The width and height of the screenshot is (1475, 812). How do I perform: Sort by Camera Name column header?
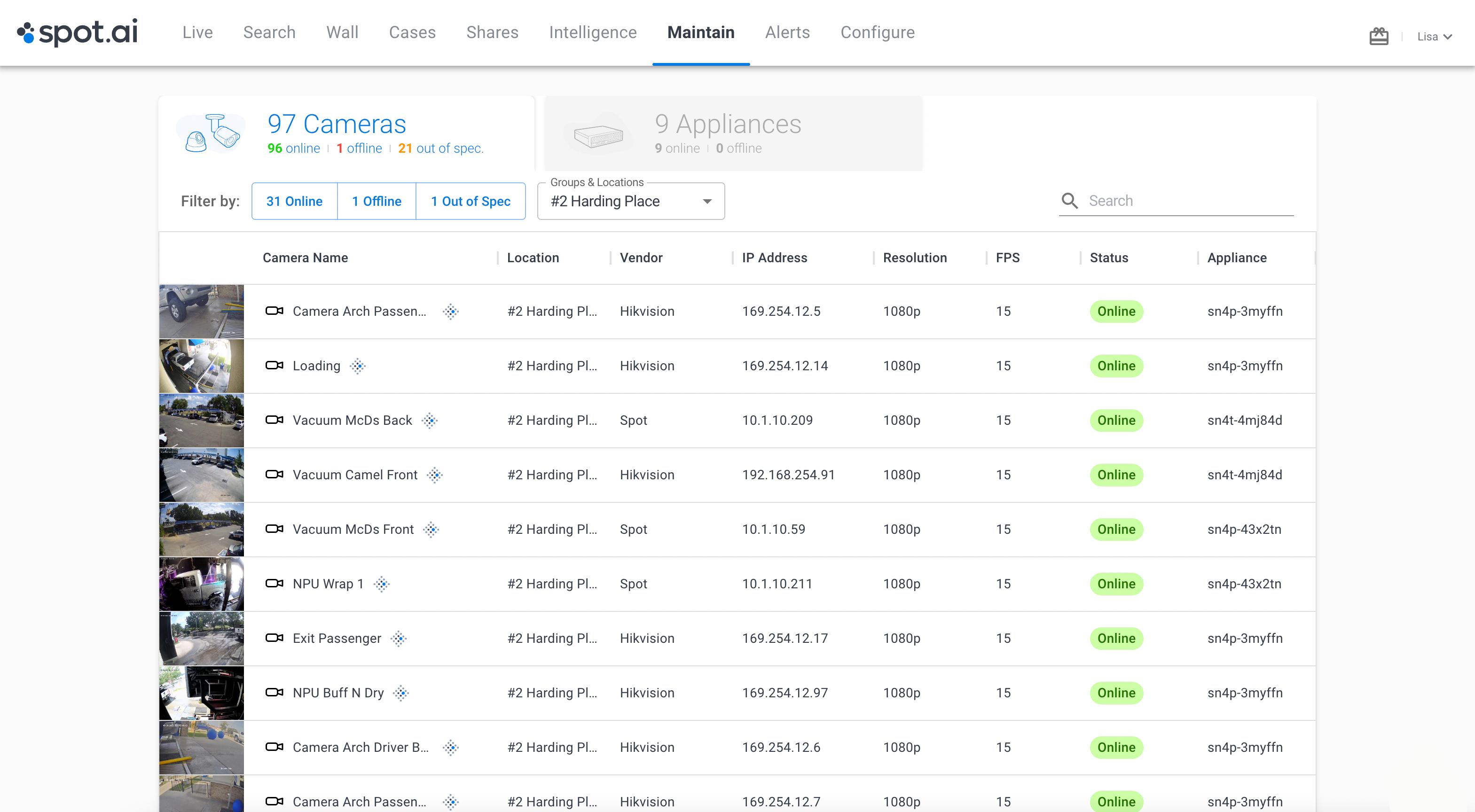click(305, 258)
